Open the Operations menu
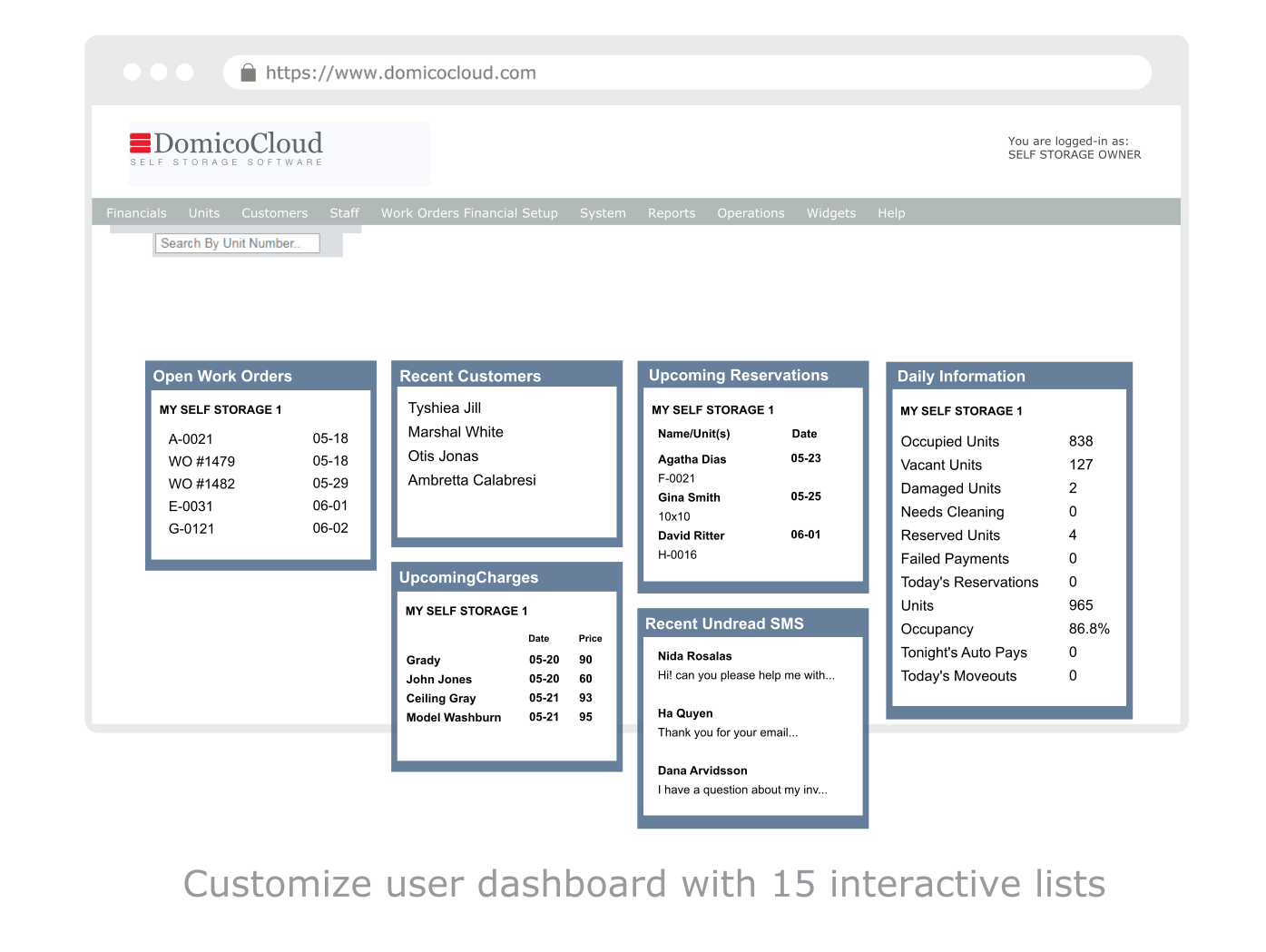Image resolution: width=1266 pixels, height=952 pixels. (x=751, y=212)
